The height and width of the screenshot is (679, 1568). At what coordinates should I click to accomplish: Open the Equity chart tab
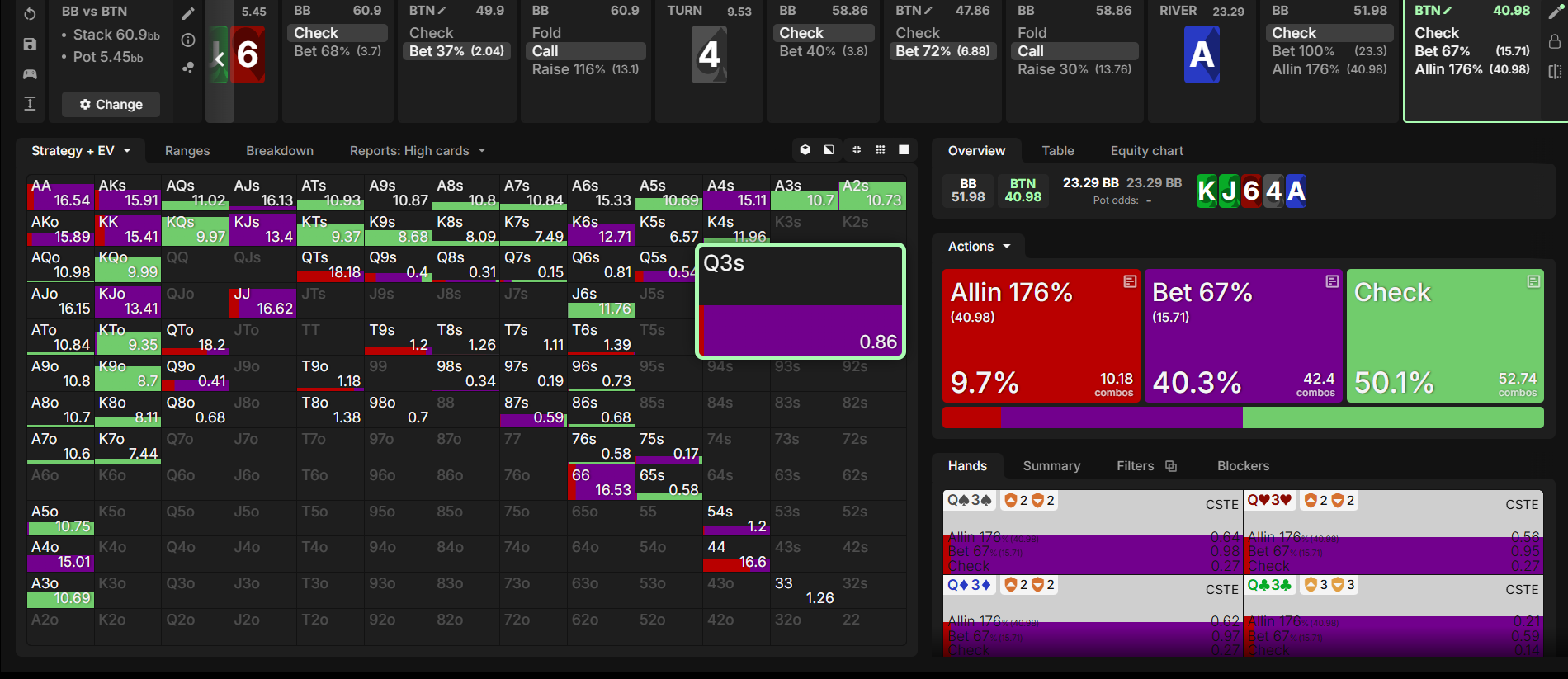pyautogui.click(x=1146, y=150)
